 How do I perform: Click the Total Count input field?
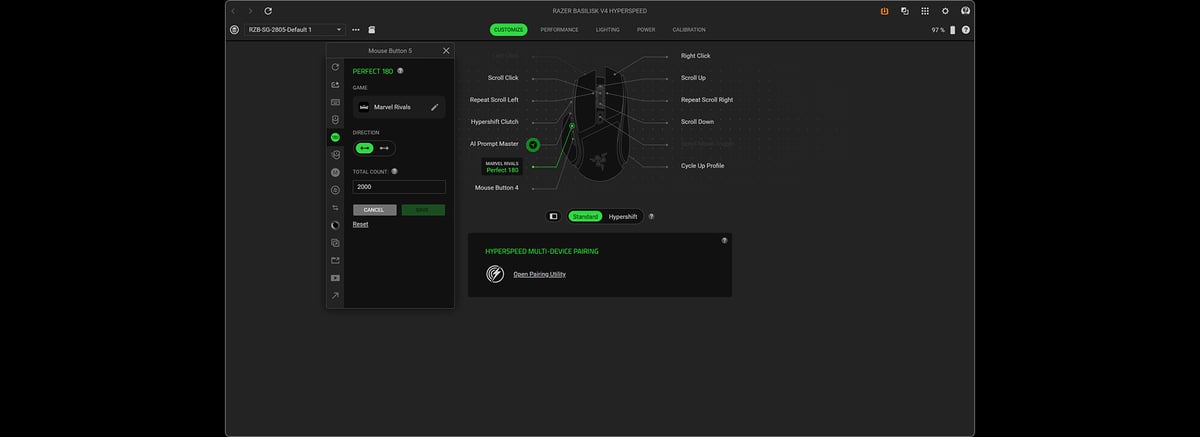click(x=399, y=187)
